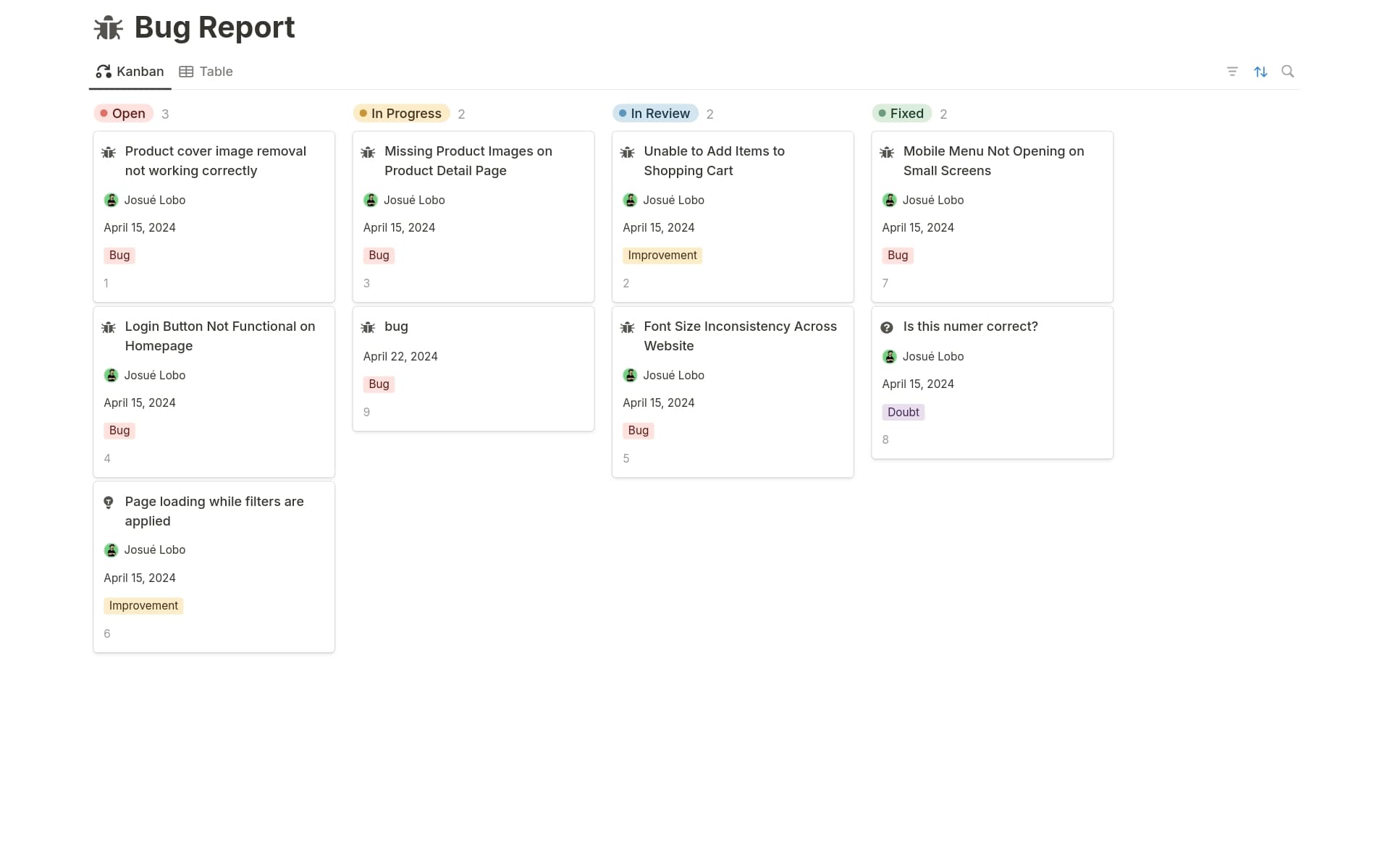Screen dimensions: 1390x868
Task: Click the search magnifier icon
Action: [x=1287, y=71]
